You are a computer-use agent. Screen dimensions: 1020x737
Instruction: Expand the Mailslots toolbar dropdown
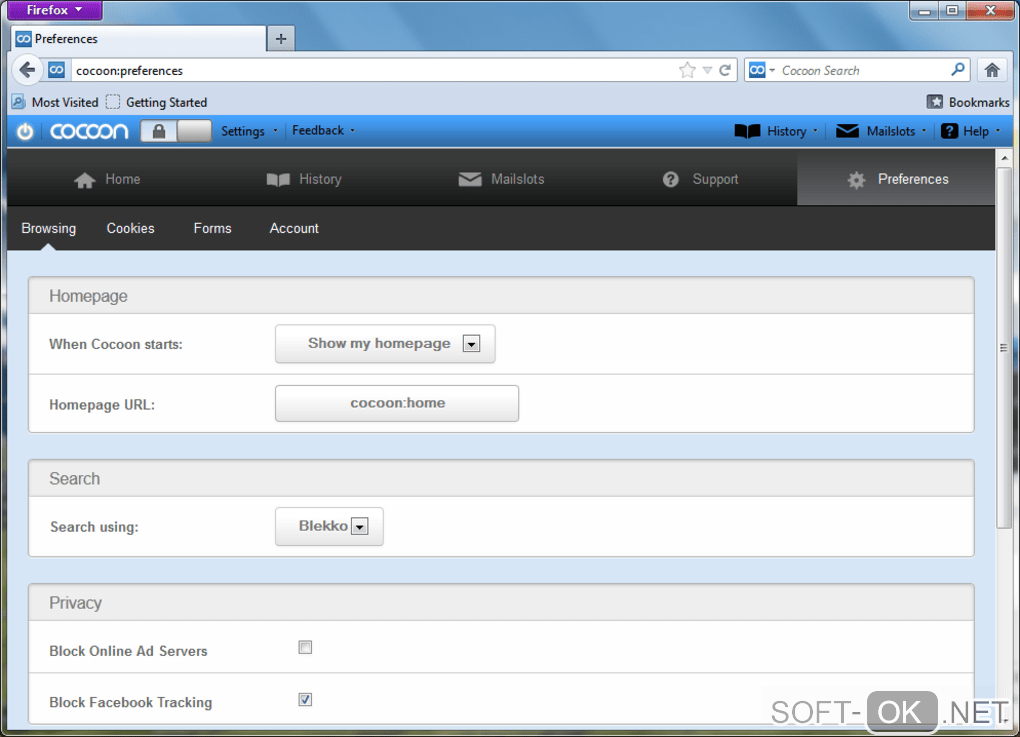pyautogui.click(x=924, y=131)
